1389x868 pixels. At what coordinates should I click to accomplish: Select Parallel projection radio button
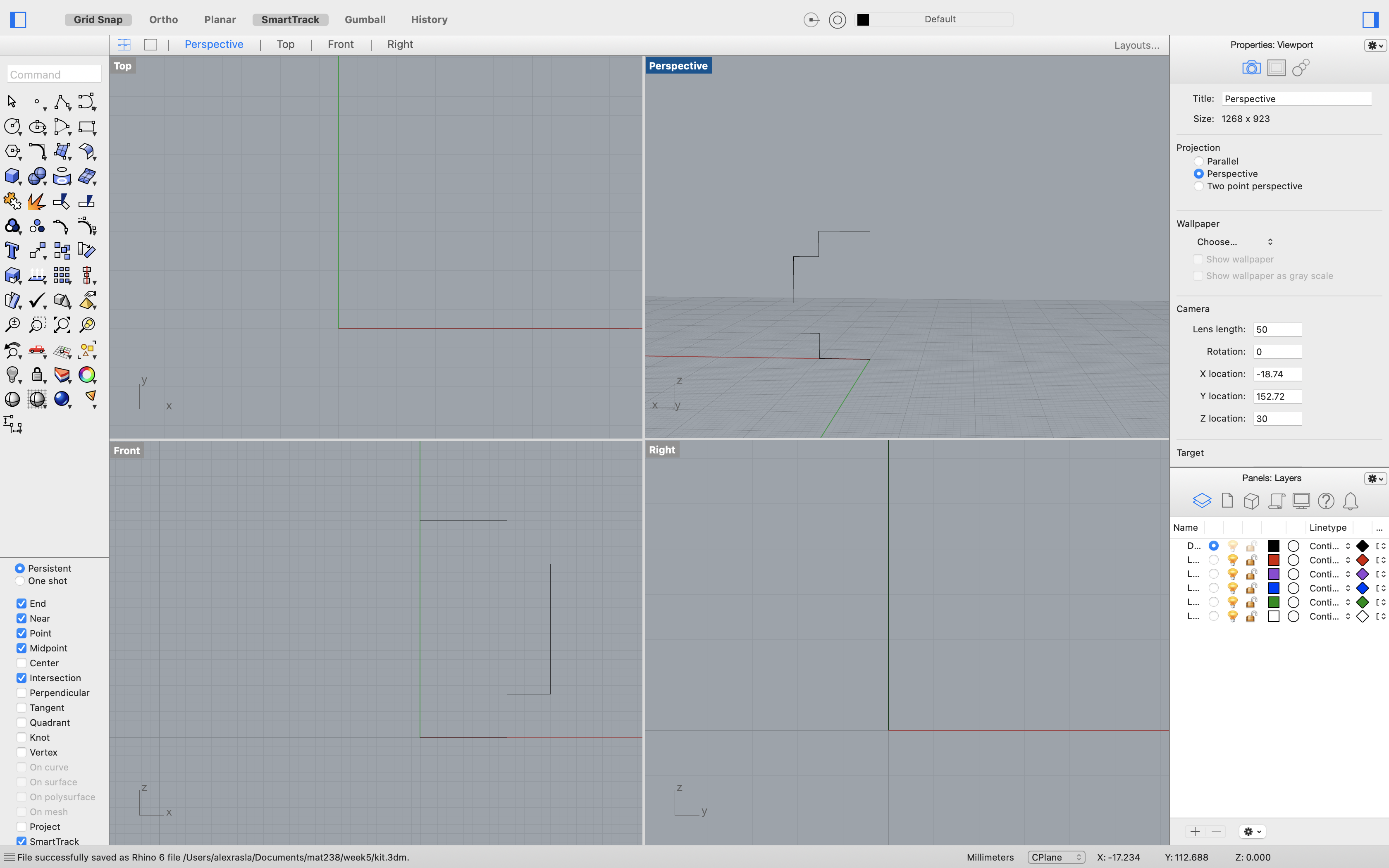click(x=1198, y=161)
